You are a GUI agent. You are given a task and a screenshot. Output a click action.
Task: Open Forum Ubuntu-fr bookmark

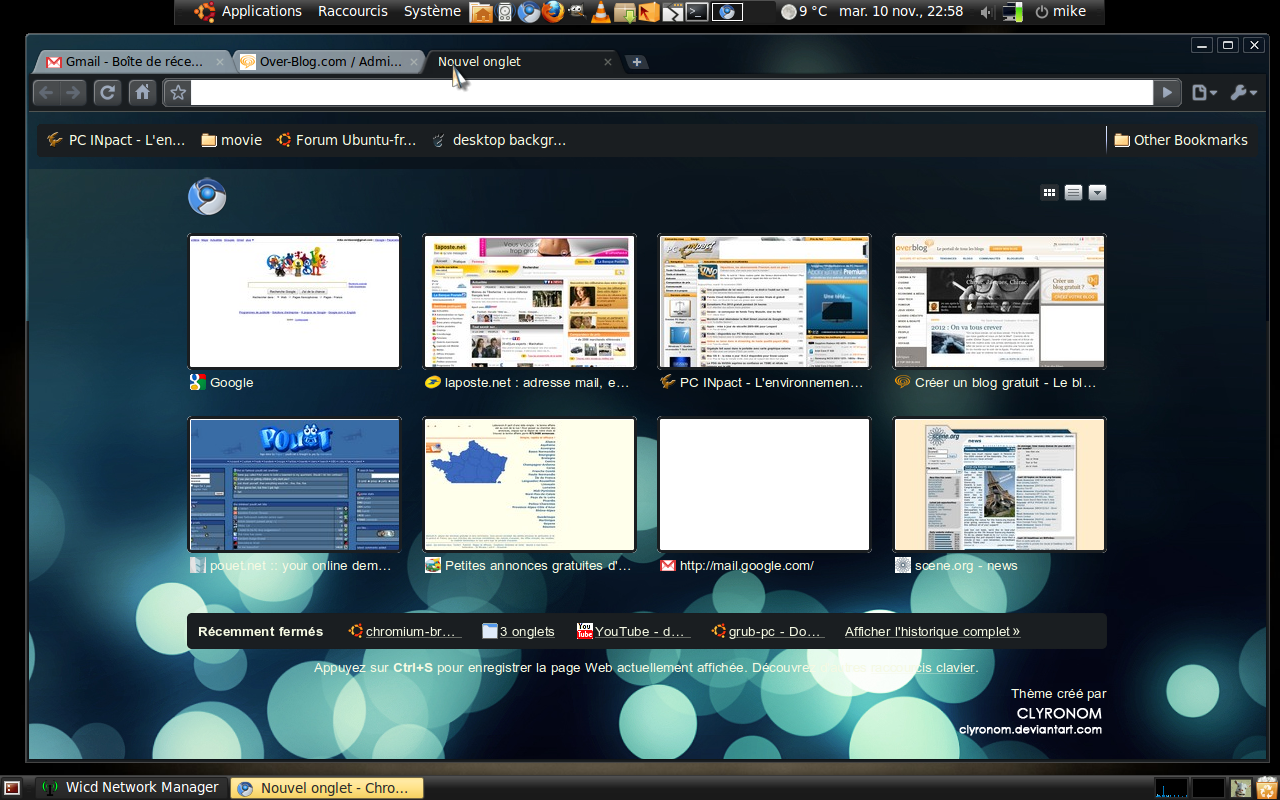[x=346, y=140]
